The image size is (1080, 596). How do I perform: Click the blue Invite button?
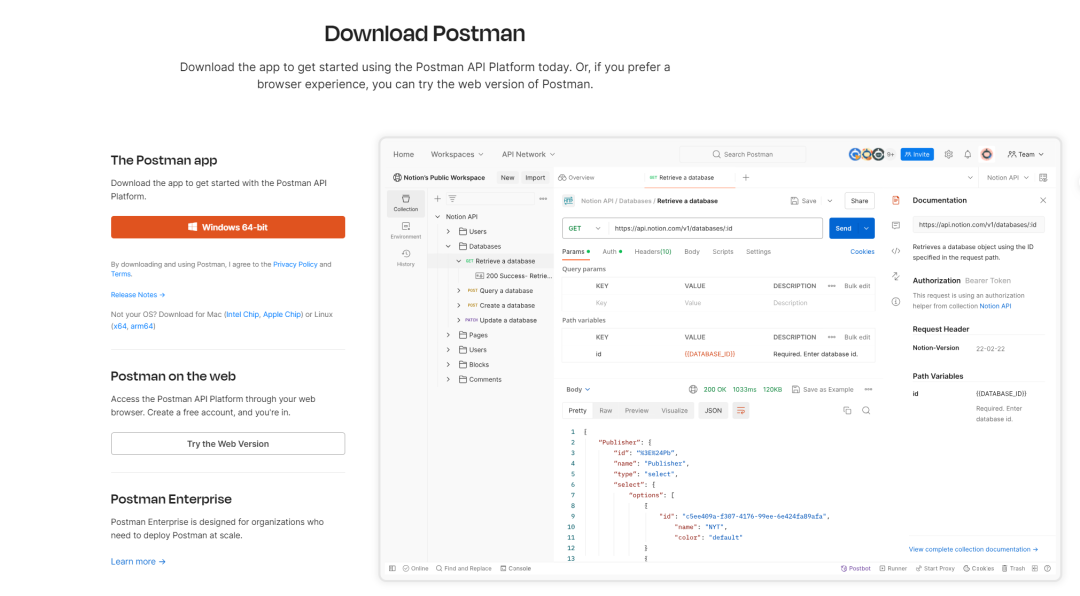pyautogui.click(x=917, y=154)
